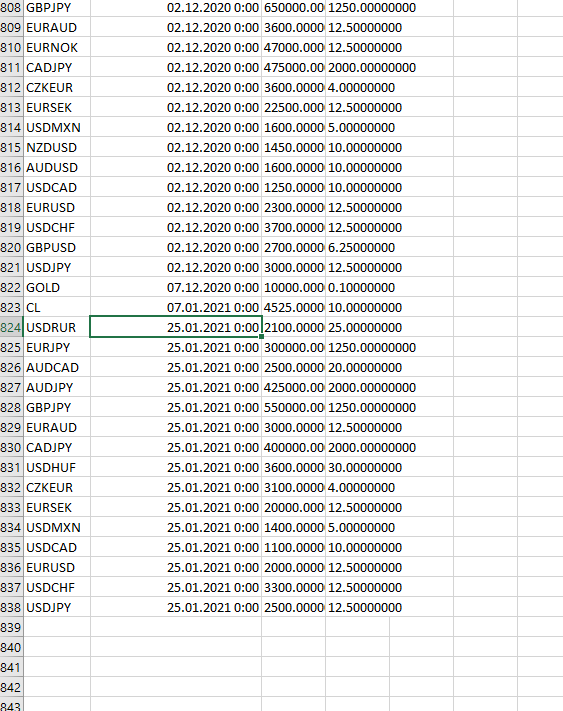This screenshot has width=563, height=711.
Task: Click the GBPJPY cell in row 808
Action: (57, 8)
